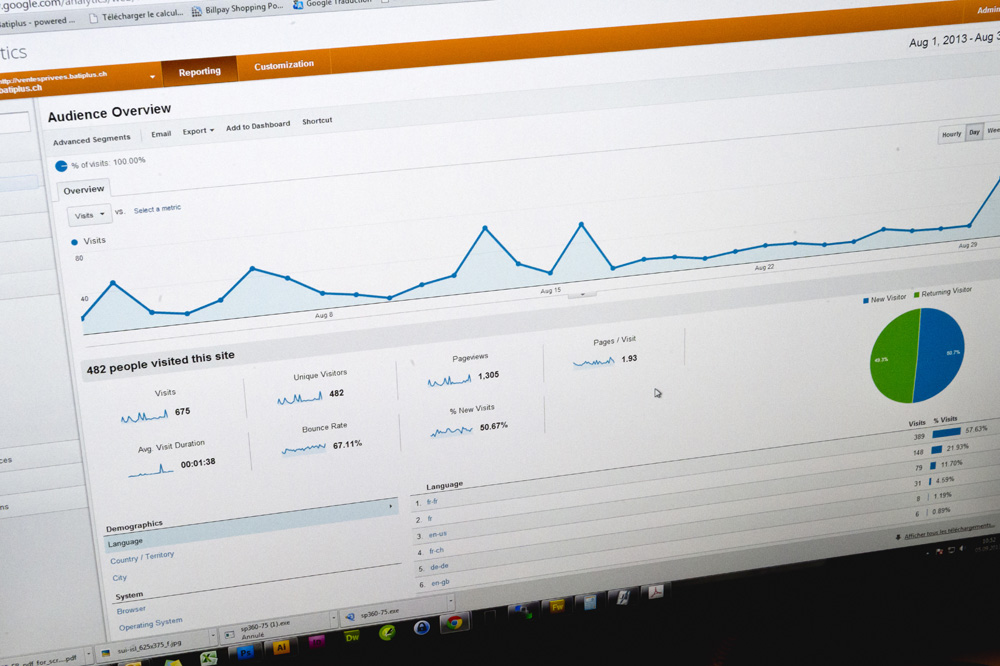
Task: Click the fr-fr language link
Action: 432,502
